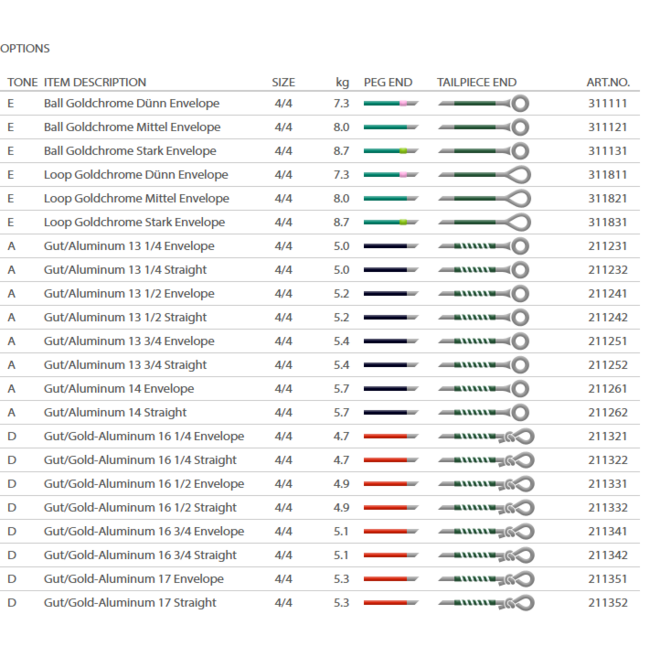Viewport: 650px width, 650px height.
Task: Click red peg end image for Gut/Gold-Aluminum 16 1/4 Straight
Action: pos(390,460)
